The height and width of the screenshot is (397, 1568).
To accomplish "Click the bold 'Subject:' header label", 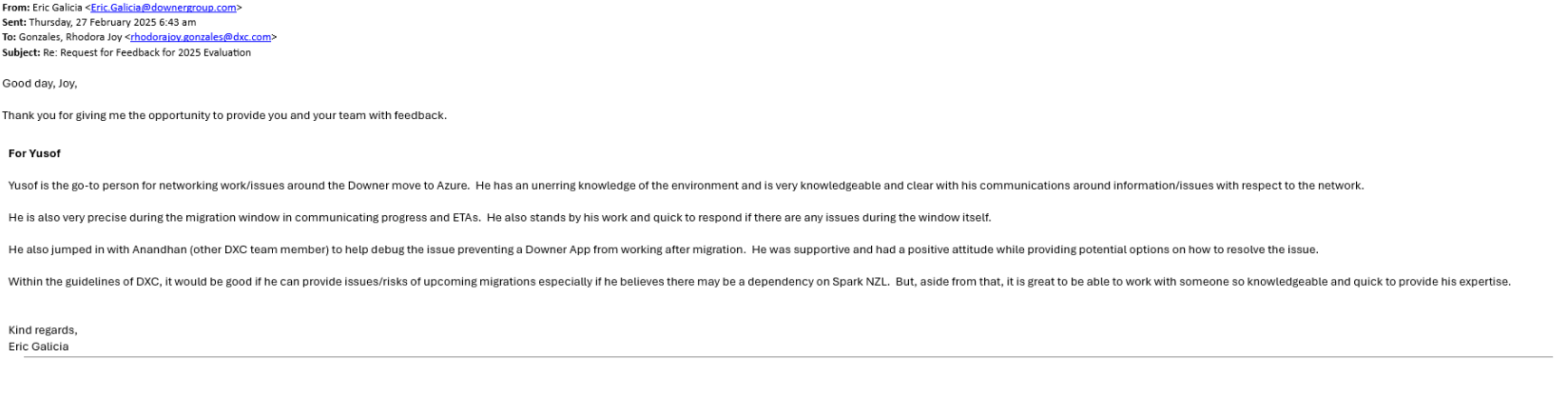I will click(21, 52).
